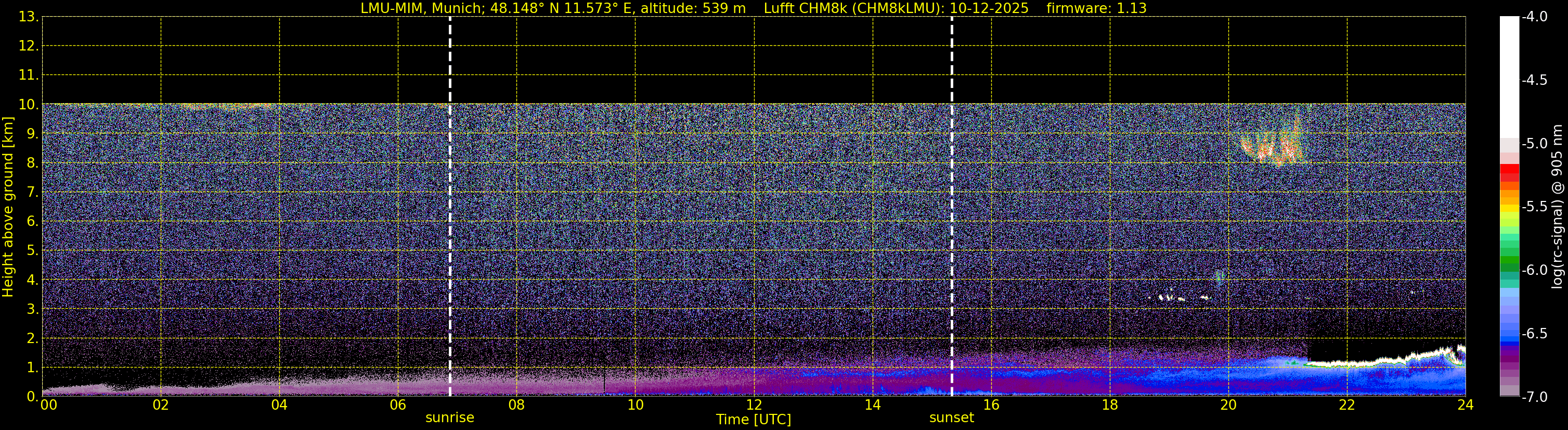Select the '11.' tick on the height axis

tap(28, 75)
